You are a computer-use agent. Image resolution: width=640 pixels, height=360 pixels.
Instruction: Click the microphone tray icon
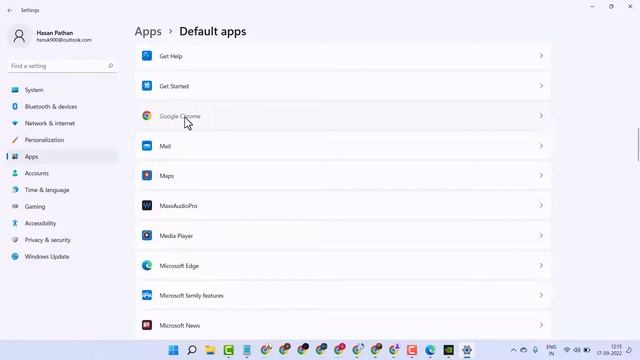[536, 350]
